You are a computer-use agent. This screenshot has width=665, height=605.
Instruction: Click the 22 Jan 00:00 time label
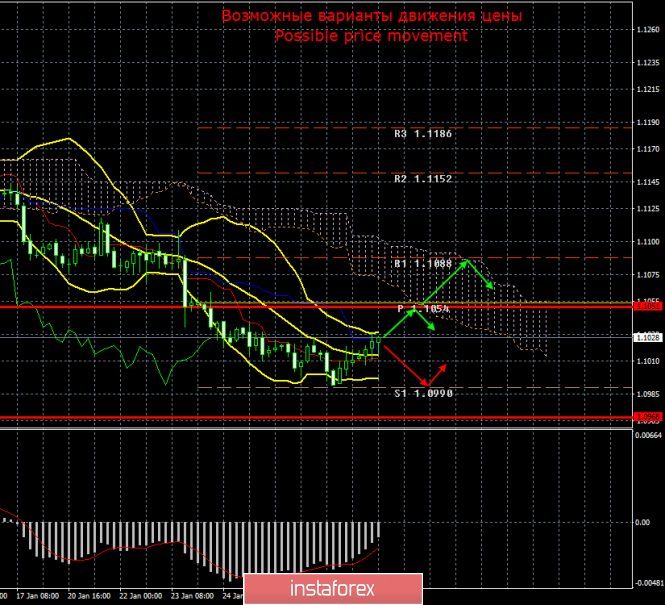[141, 596]
